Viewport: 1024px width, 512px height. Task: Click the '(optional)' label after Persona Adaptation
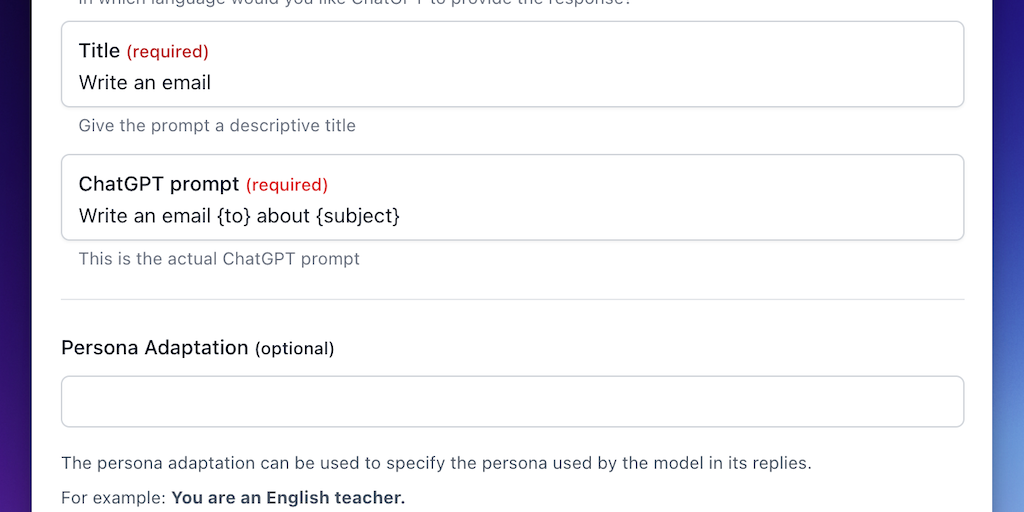click(x=294, y=349)
